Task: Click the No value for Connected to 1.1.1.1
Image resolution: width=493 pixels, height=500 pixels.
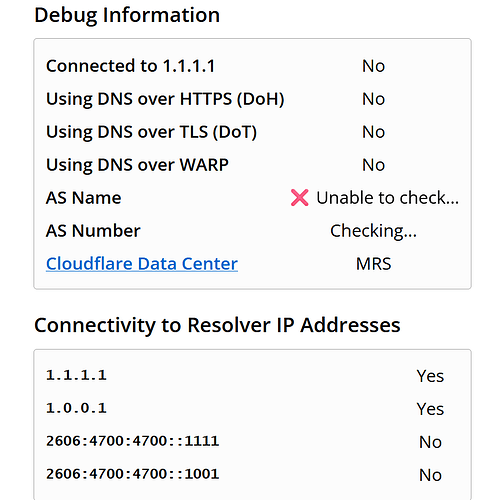Action: point(373,66)
